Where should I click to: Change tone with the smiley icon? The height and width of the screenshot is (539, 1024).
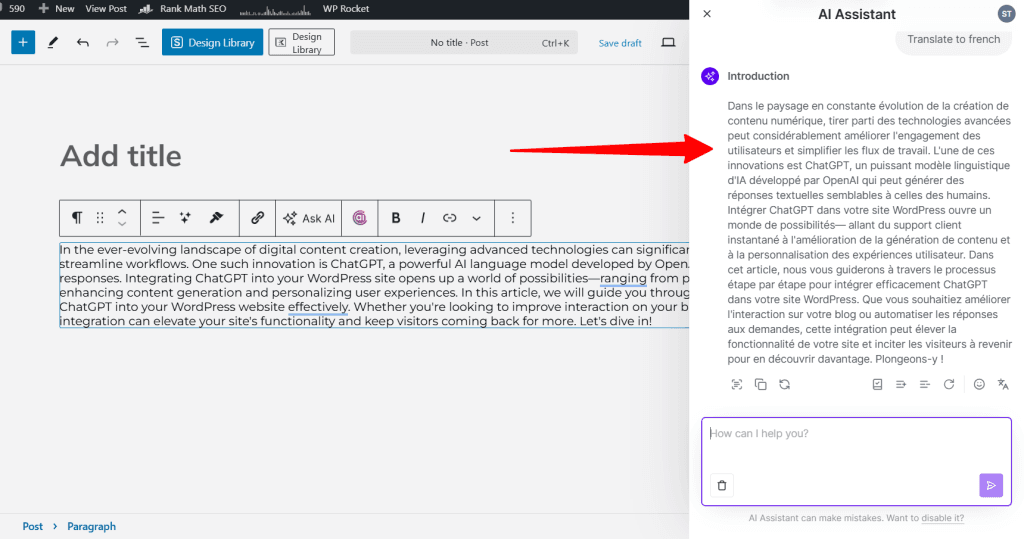pos(979,385)
